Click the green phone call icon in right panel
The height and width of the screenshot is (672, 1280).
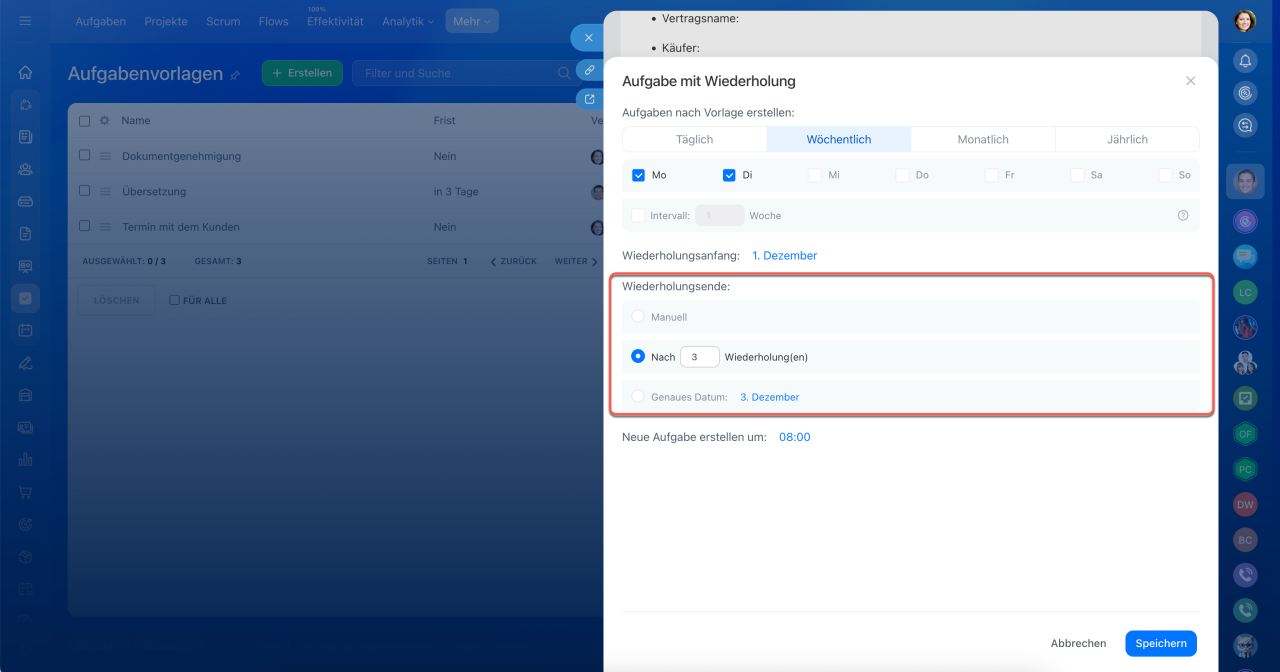point(1245,610)
